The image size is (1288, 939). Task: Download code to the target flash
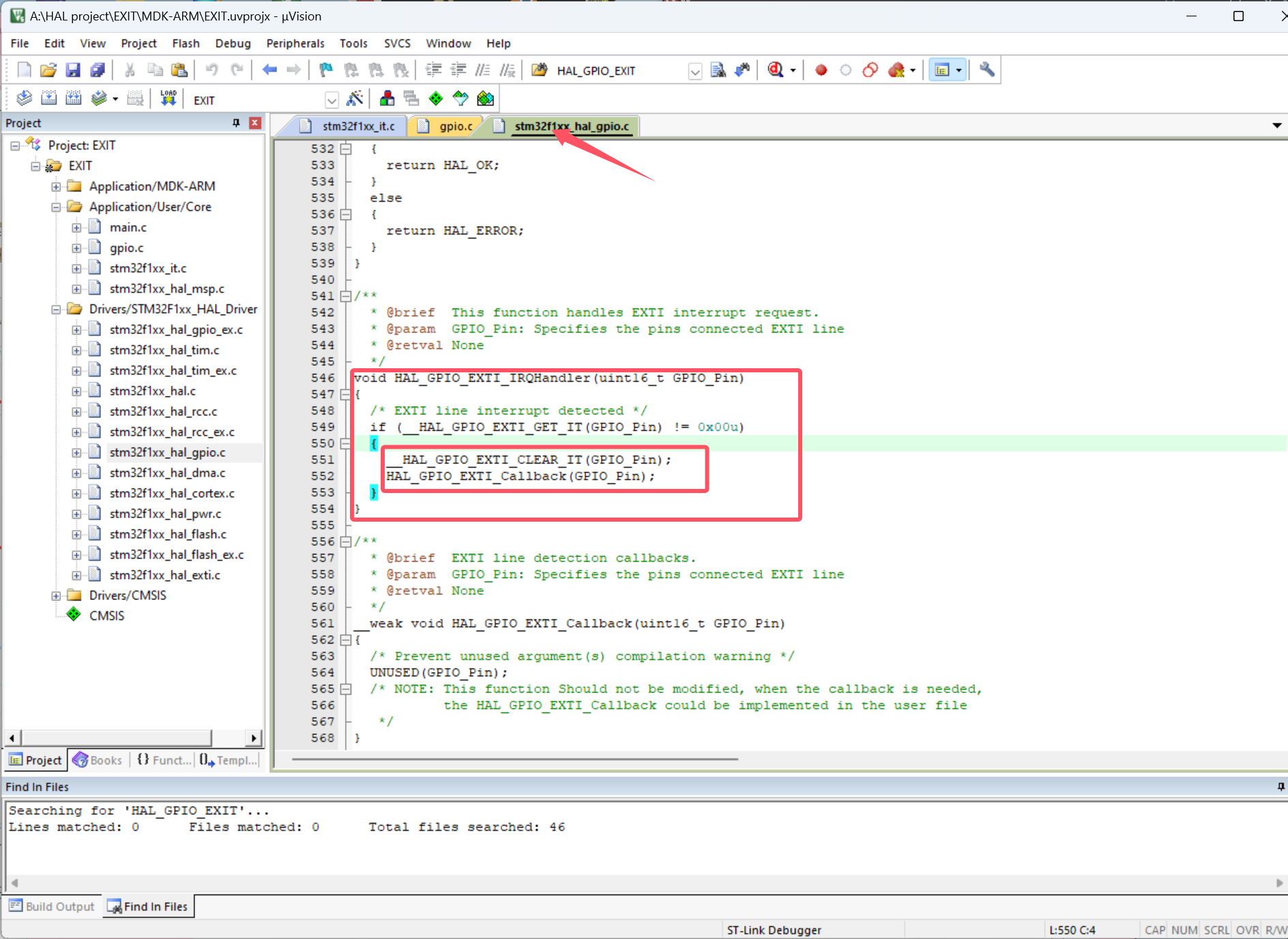(169, 98)
